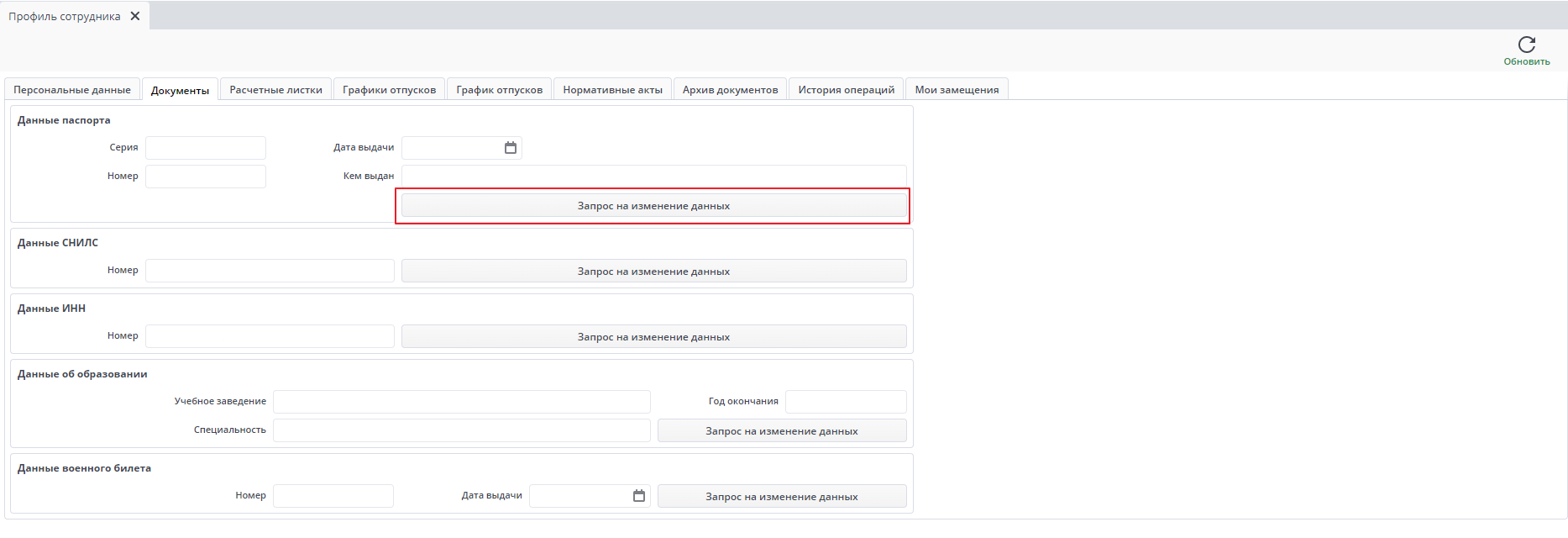The width and height of the screenshot is (1568, 538).
Task: Close the Профиль сотрудника tab
Action: coord(135,16)
